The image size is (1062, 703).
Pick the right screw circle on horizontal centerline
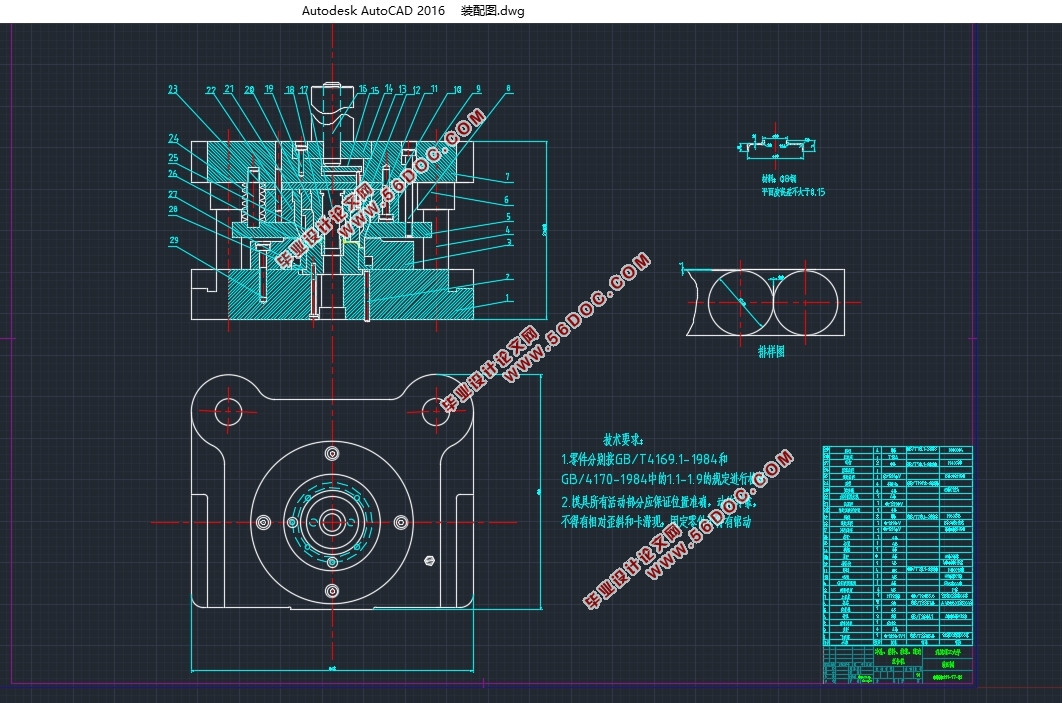tap(401, 522)
